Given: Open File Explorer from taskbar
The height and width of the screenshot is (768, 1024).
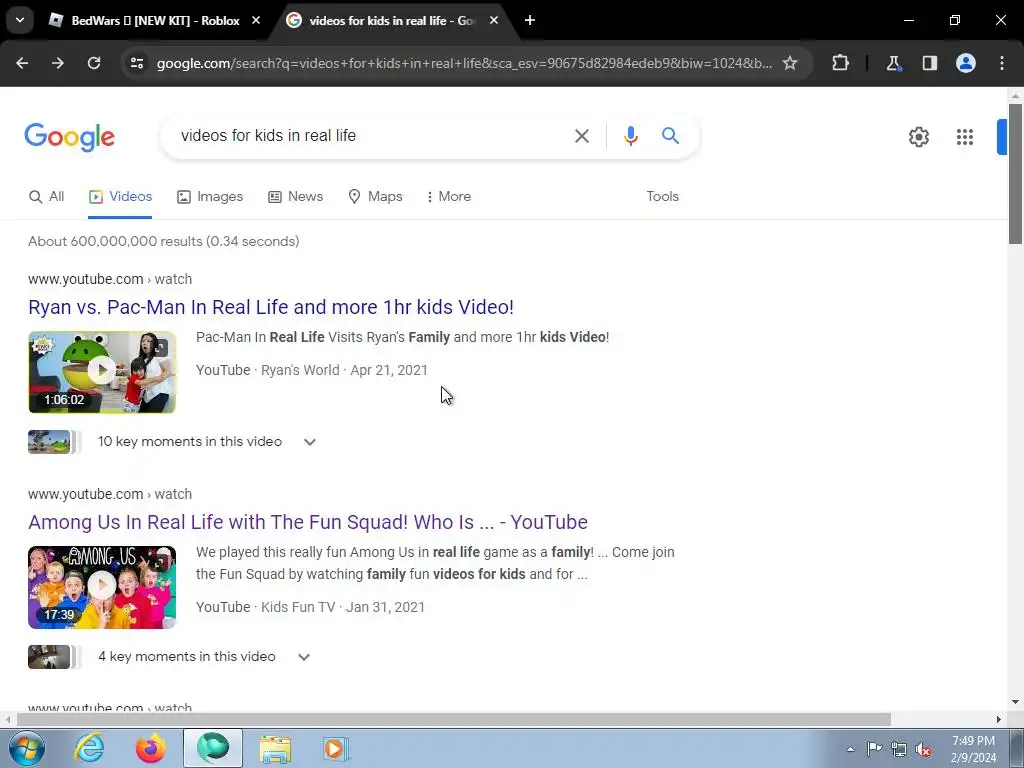Looking at the screenshot, I should (275, 748).
